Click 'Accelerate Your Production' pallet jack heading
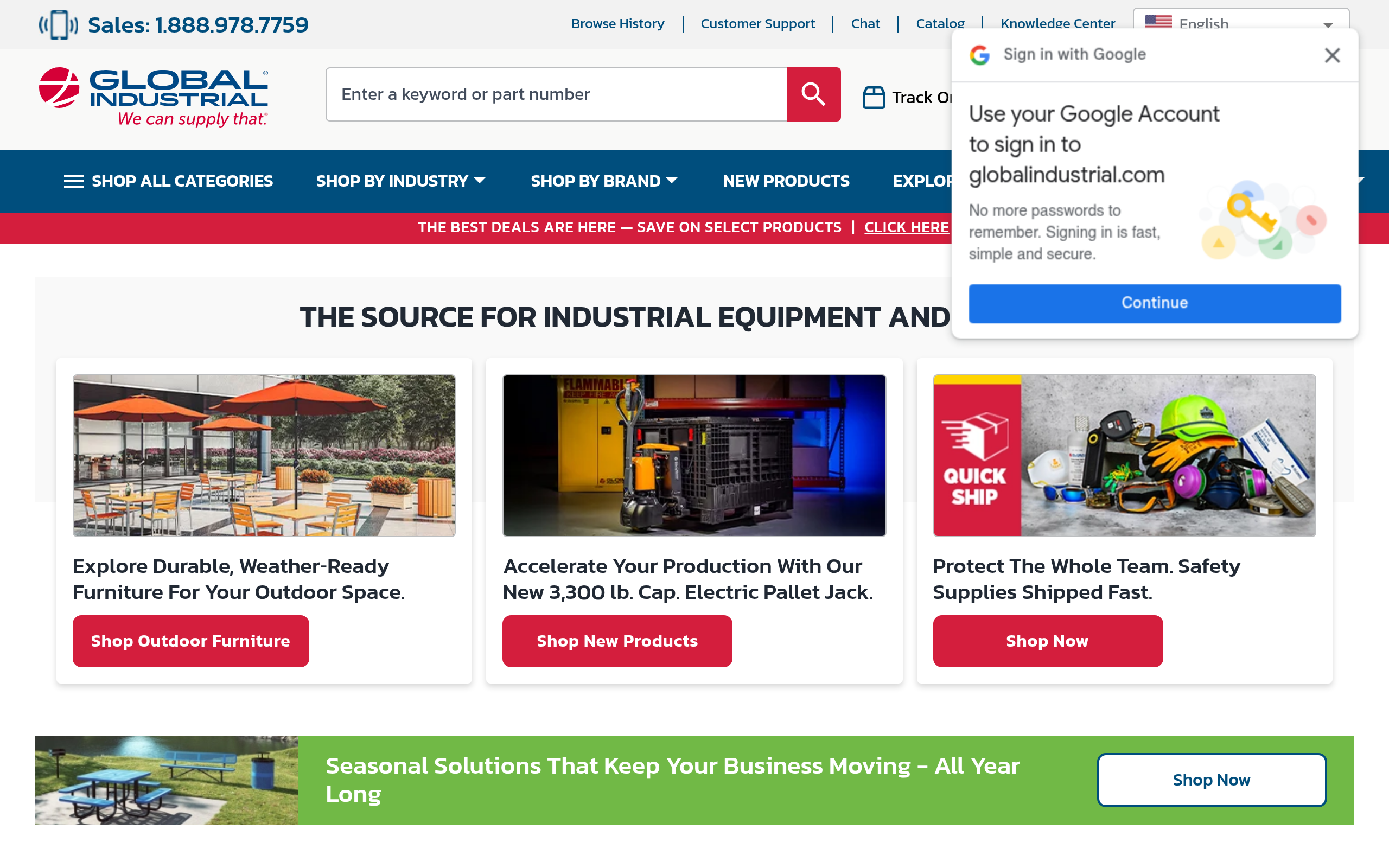Viewport: 1389px width, 868px height. pos(687,579)
